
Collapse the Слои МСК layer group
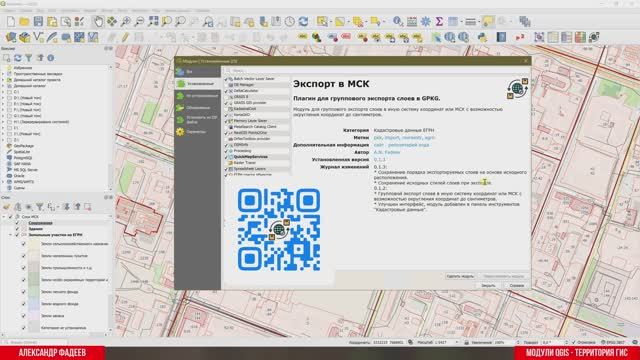coord(4,217)
